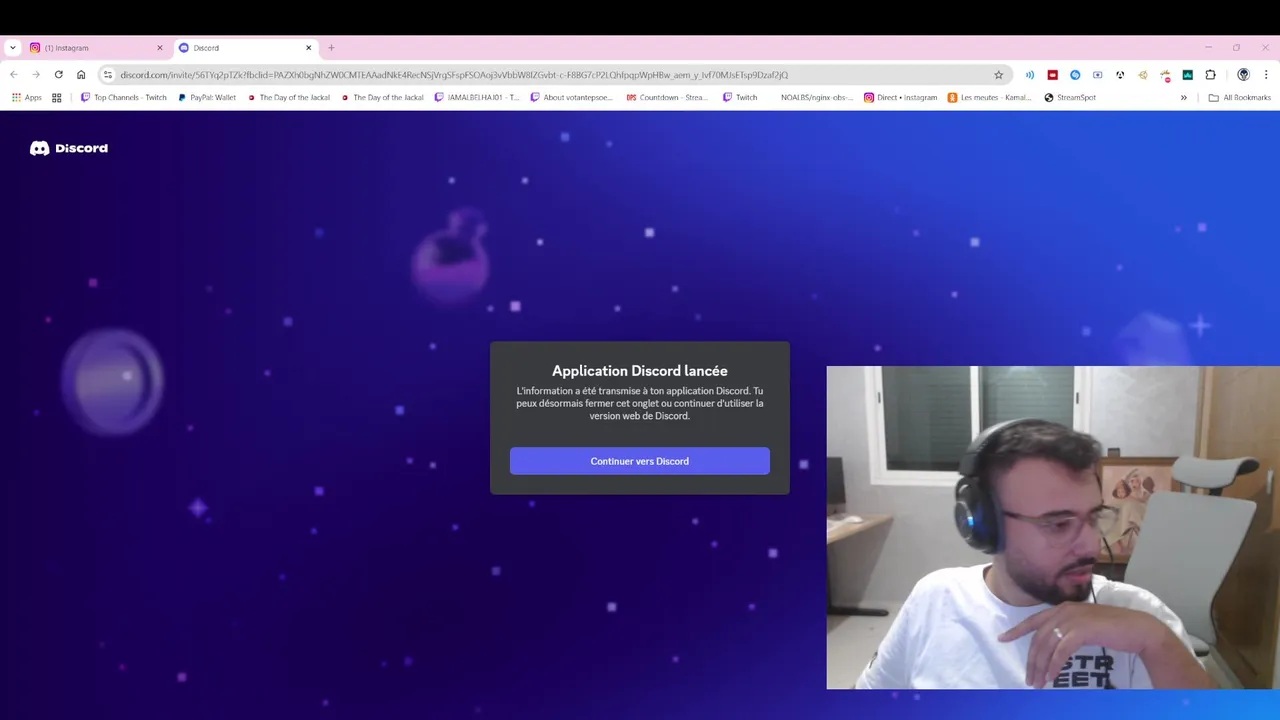Image resolution: width=1280 pixels, height=720 pixels.
Task: Open the Direct • Instagram bookmark
Action: point(901,98)
